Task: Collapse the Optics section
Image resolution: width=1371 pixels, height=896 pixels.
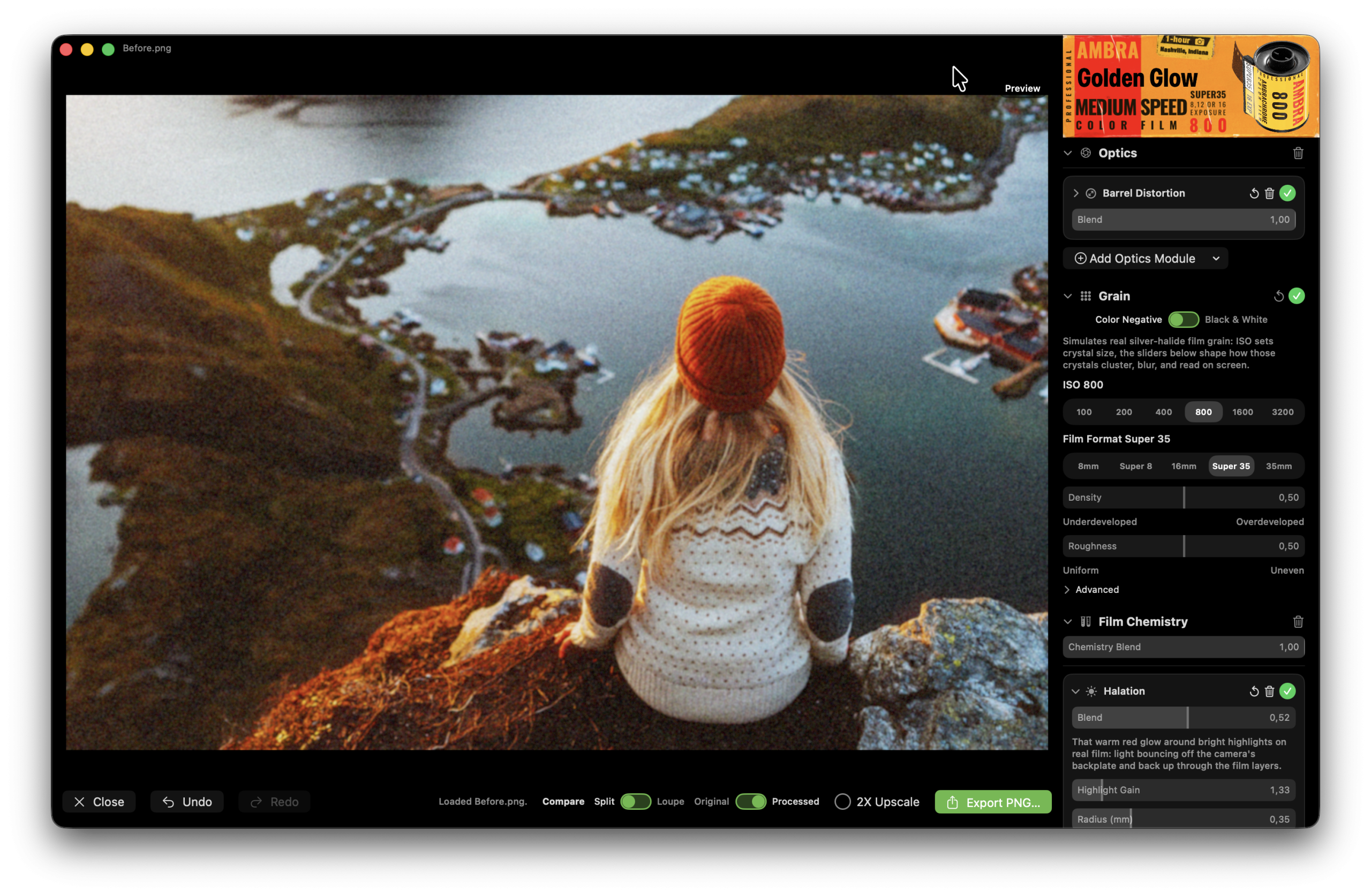Action: click(x=1067, y=153)
